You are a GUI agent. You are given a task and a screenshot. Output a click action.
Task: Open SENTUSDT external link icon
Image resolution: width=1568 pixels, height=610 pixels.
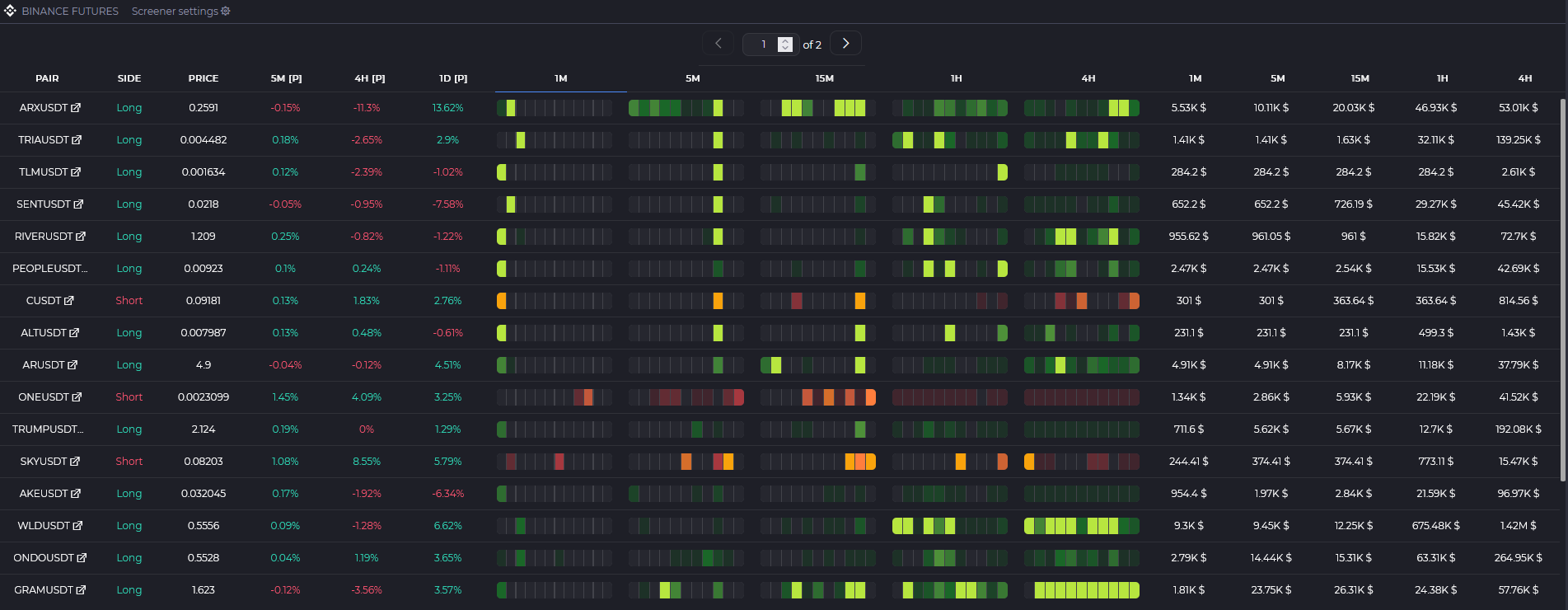coord(78,204)
